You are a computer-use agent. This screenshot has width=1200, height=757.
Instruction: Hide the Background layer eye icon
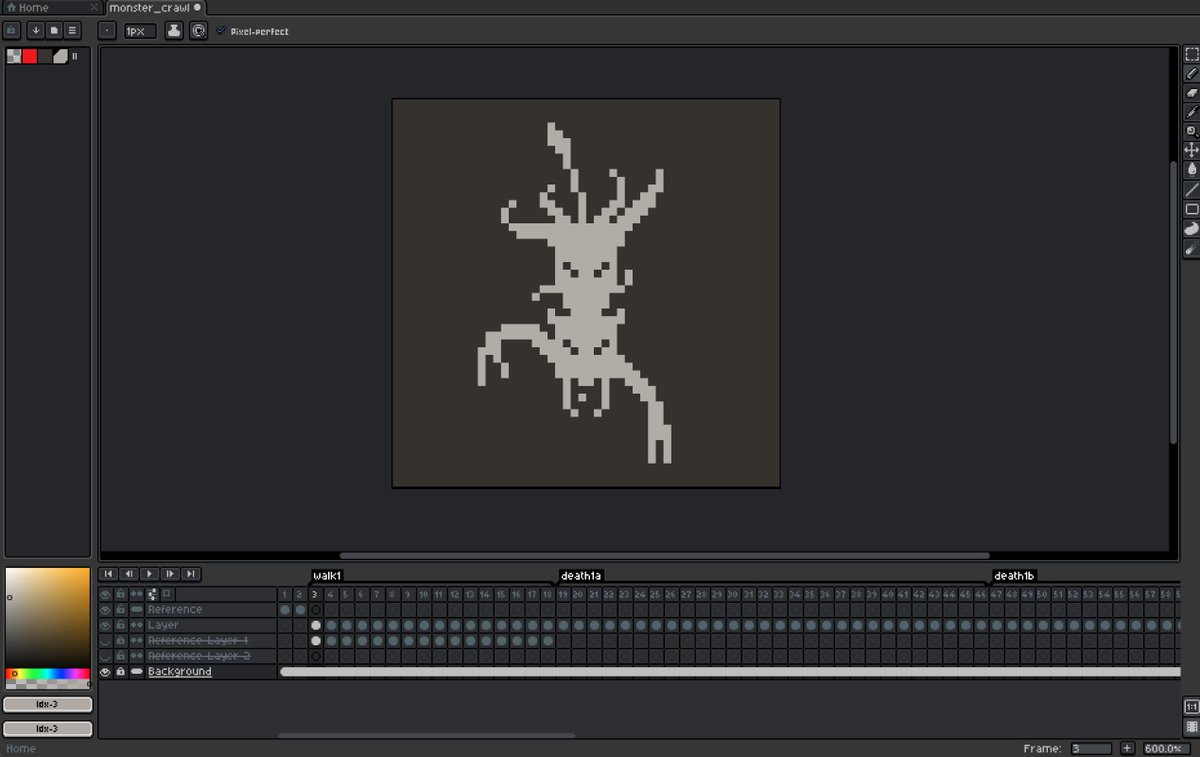105,671
